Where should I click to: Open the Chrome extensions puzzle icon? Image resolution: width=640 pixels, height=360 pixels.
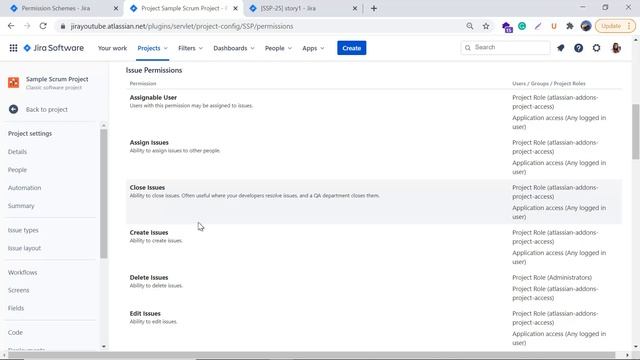570,26
